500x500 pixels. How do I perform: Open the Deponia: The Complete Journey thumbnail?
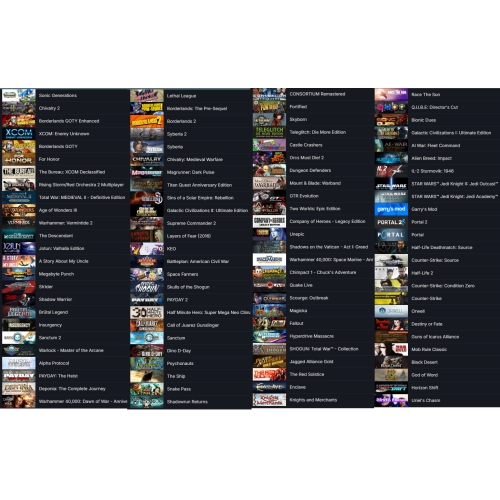click(x=19, y=389)
